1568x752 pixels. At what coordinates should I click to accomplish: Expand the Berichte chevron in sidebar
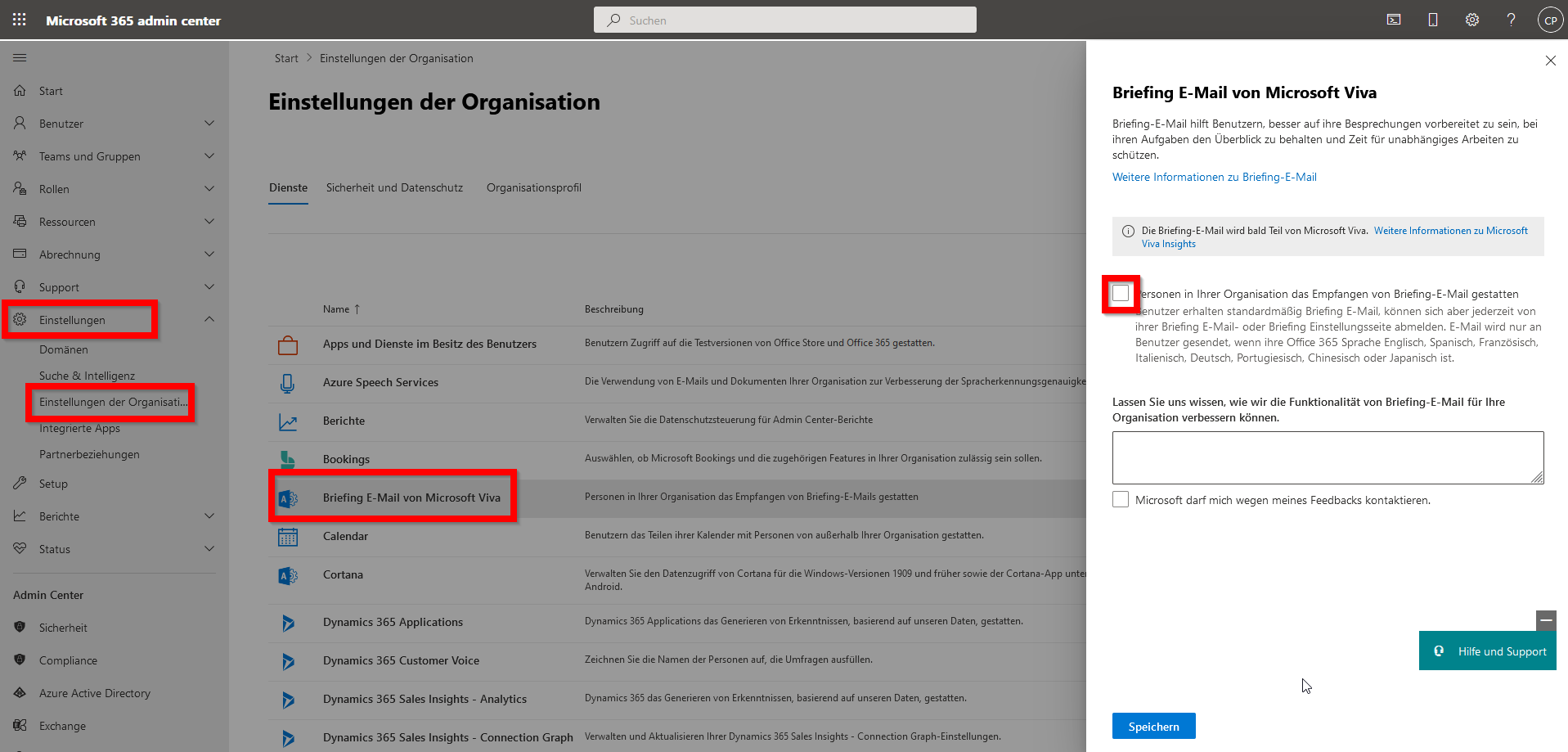point(209,516)
